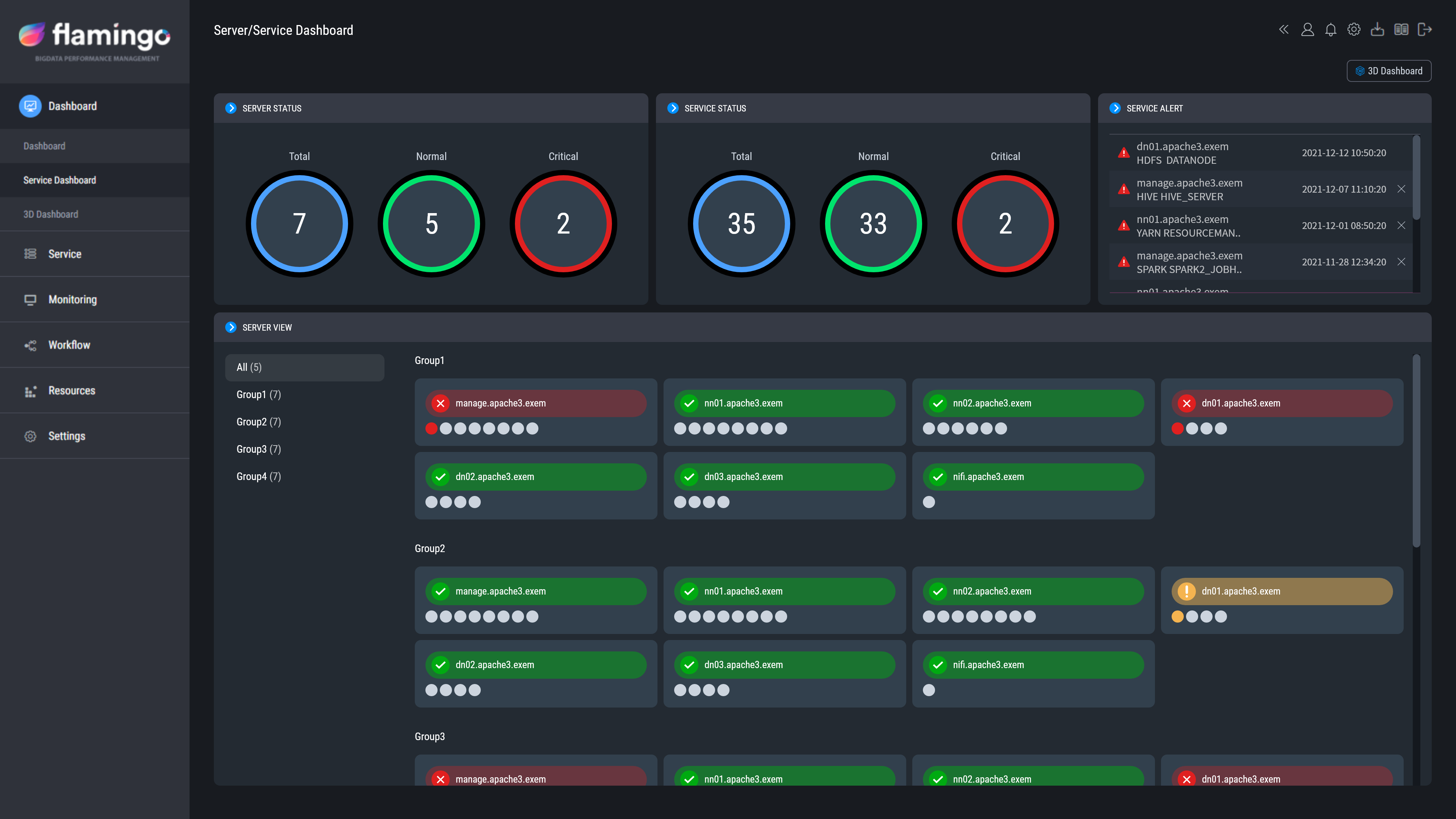Viewport: 1456px width, 819px height.
Task: Dismiss the YARN RESOURCEMANAGER alert
Action: click(1401, 226)
